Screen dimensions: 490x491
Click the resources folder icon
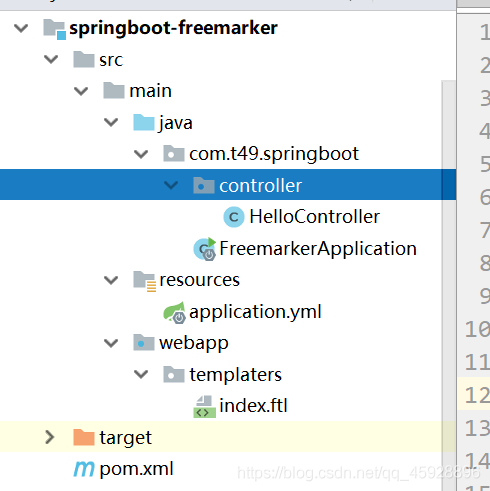click(144, 281)
